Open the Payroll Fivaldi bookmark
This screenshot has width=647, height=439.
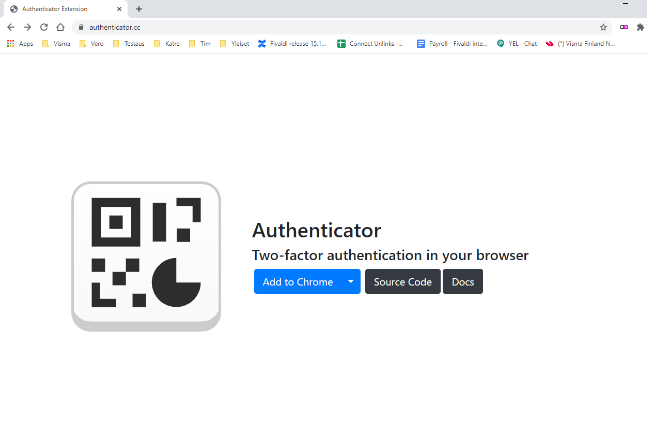(452, 43)
